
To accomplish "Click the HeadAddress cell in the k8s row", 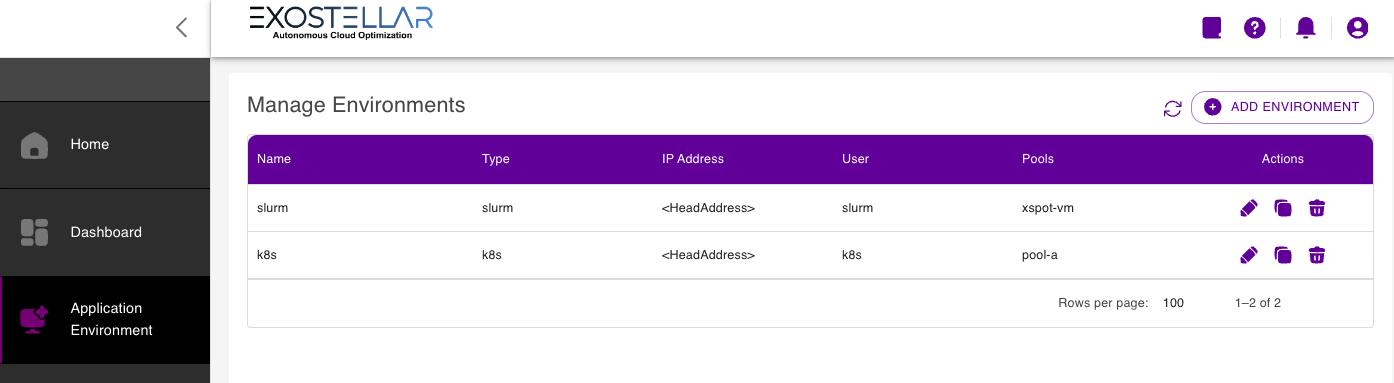I will click(708, 255).
